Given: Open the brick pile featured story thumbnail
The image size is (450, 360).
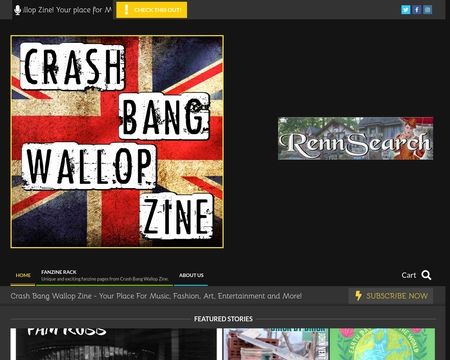Looking at the screenshot, I should click(276, 344).
